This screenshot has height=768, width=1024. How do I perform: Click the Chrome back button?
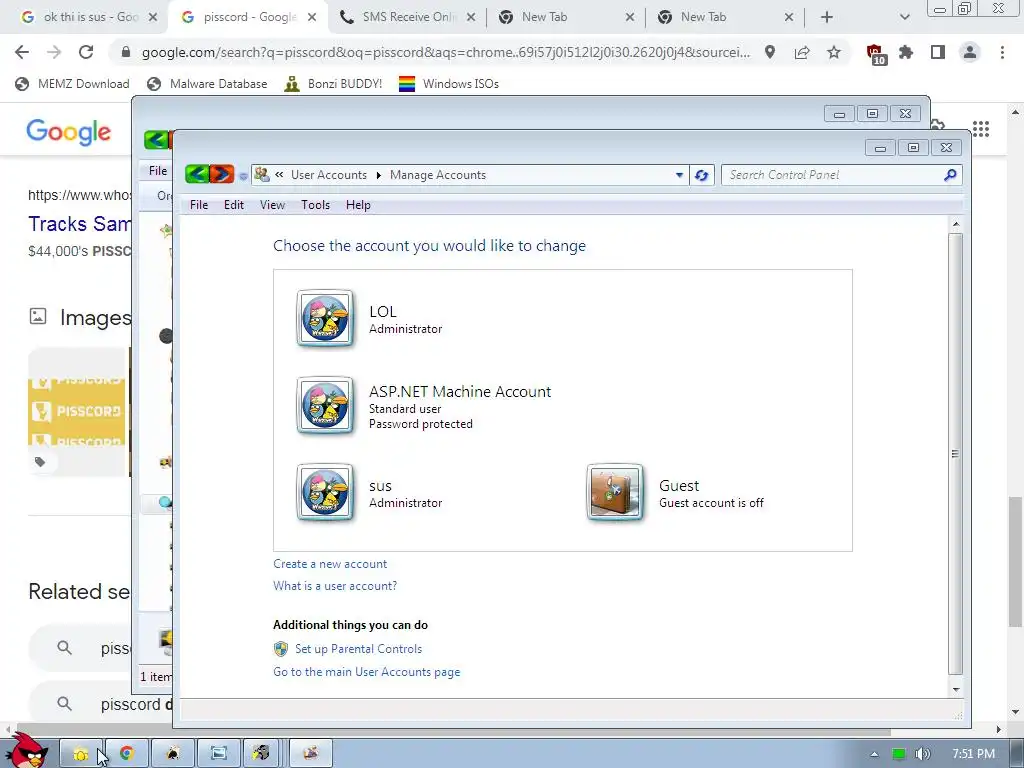pos(22,52)
